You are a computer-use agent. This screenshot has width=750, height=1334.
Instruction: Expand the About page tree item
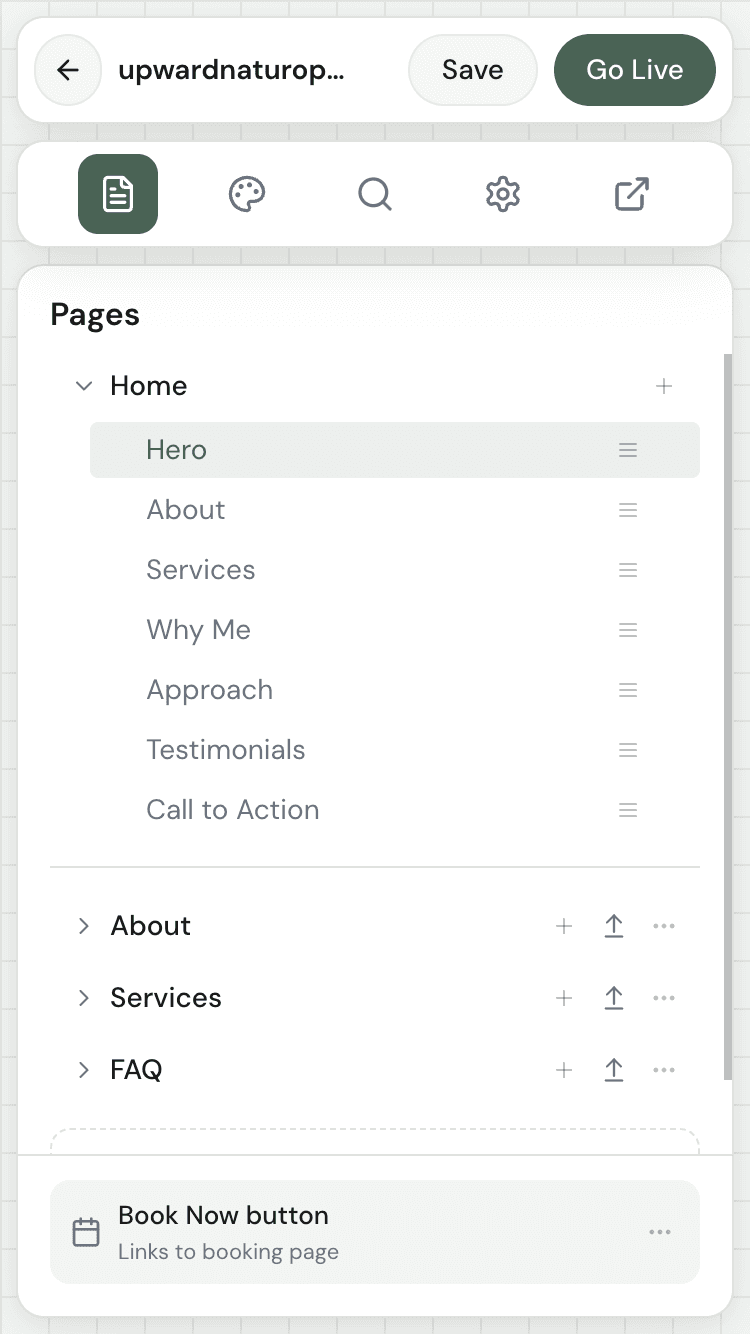tap(84, 926)
